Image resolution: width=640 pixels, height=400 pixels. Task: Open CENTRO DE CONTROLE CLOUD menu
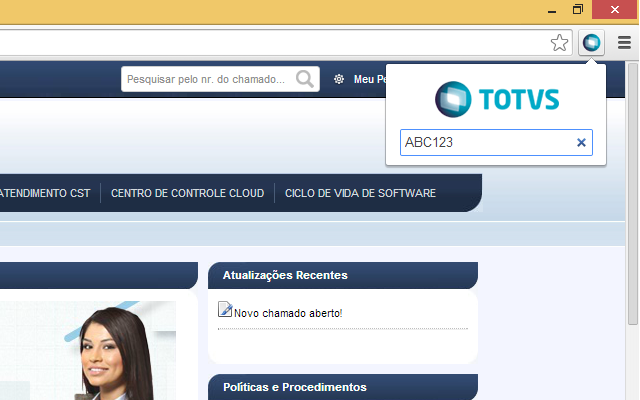tap(187, 193)
